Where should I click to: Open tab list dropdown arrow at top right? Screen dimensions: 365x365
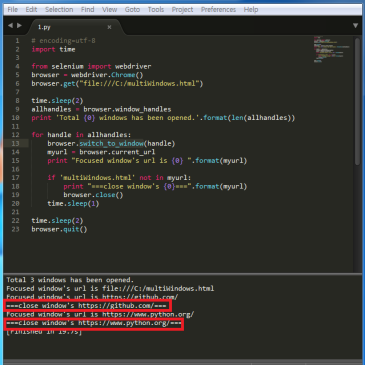point(355,26)
